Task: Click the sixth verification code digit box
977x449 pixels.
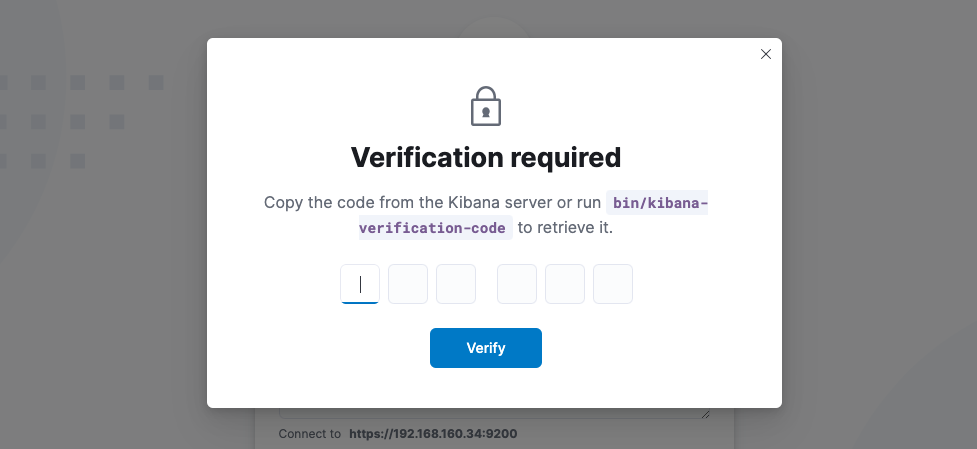Action: click(x=613, y=284)
